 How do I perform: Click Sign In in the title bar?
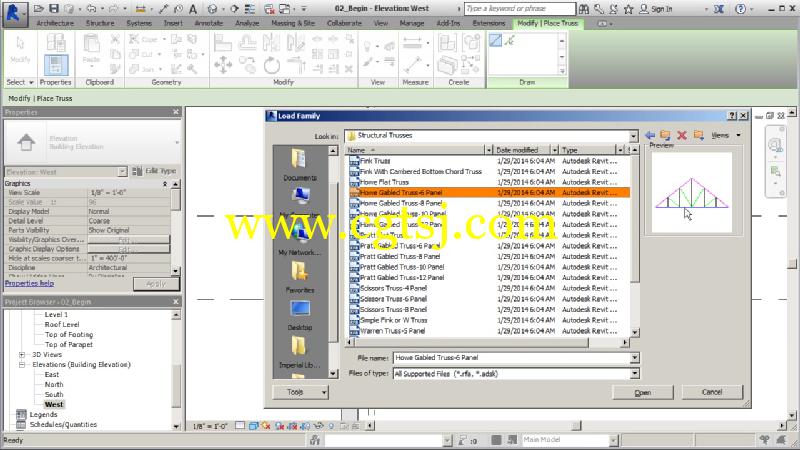pos(661,9)
